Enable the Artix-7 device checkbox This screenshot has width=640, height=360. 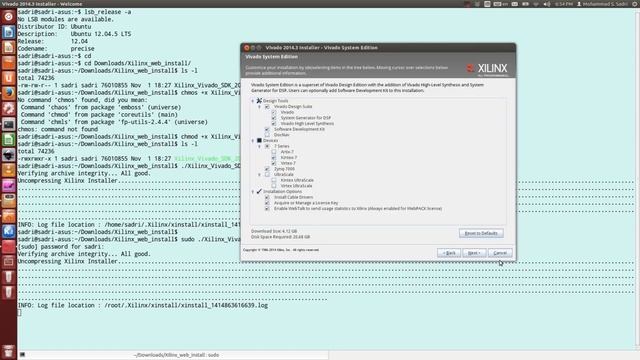(x=273, y=152)
